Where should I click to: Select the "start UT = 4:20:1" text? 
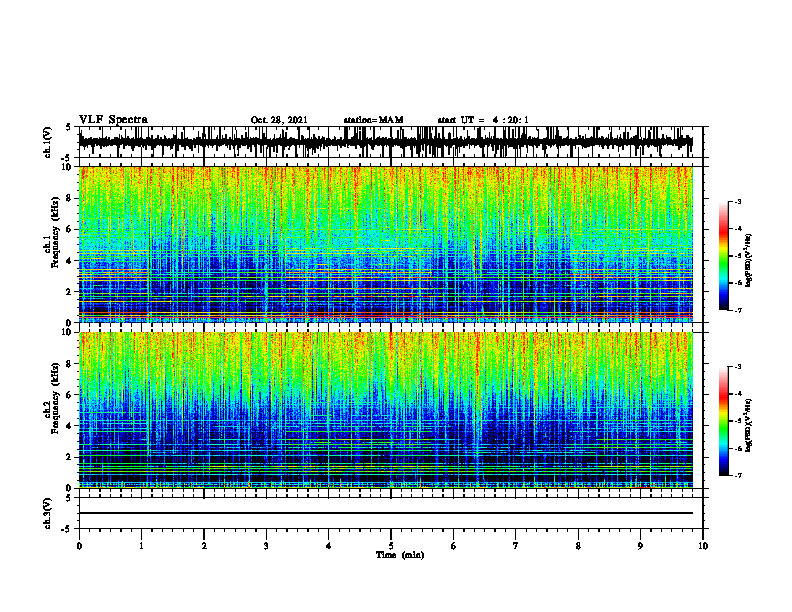[483, 120]
